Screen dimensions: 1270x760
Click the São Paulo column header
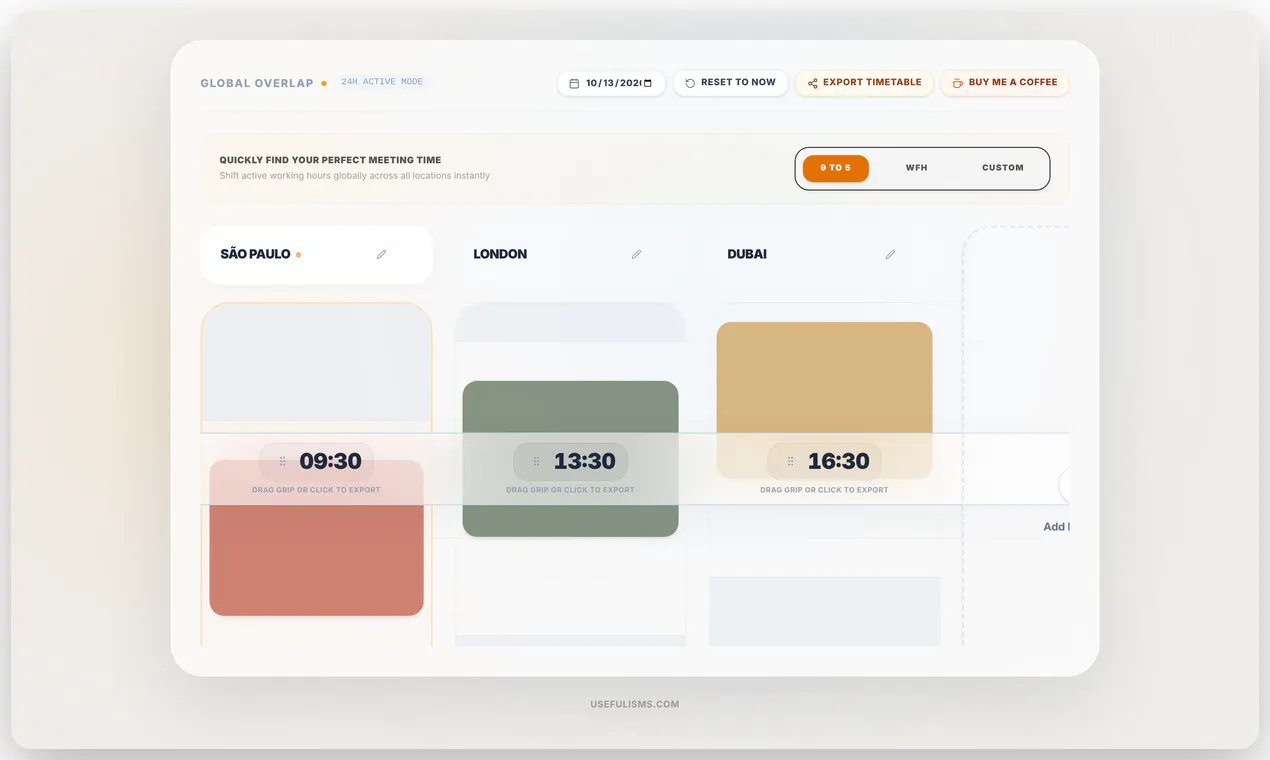click(x=316, y=254)
